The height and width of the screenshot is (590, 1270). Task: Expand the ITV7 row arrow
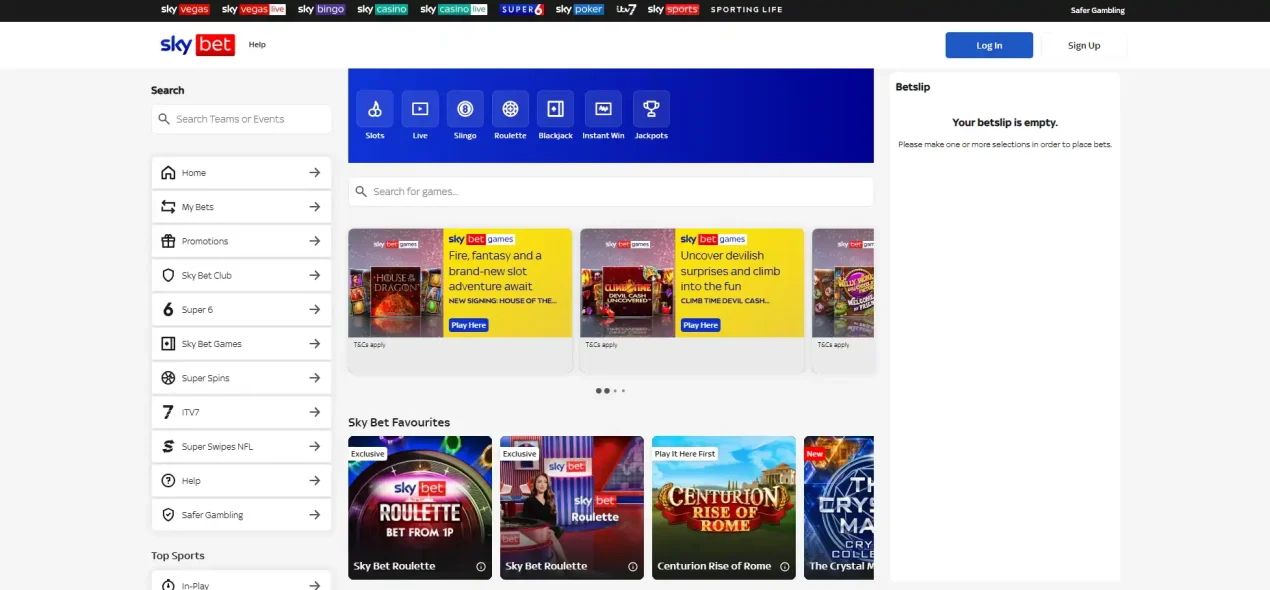(314, 412)
